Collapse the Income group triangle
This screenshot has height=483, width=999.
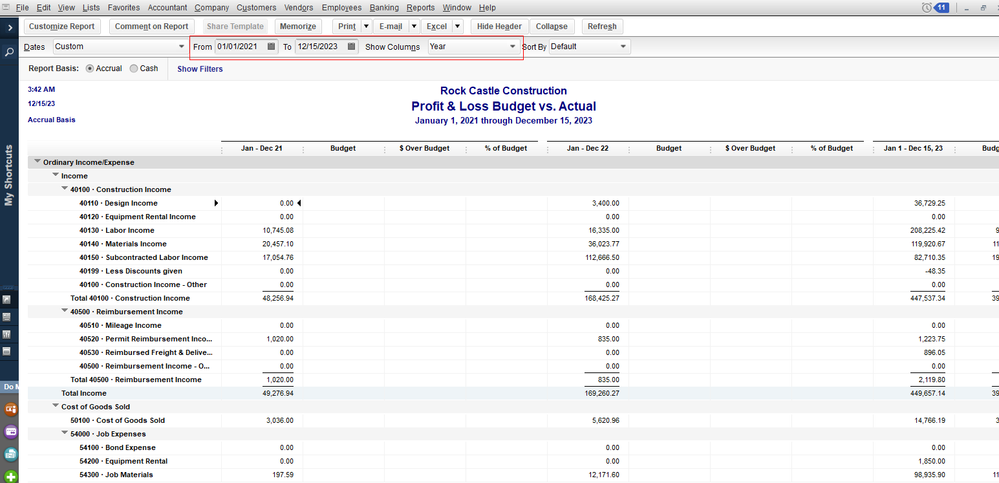[55, 176]
